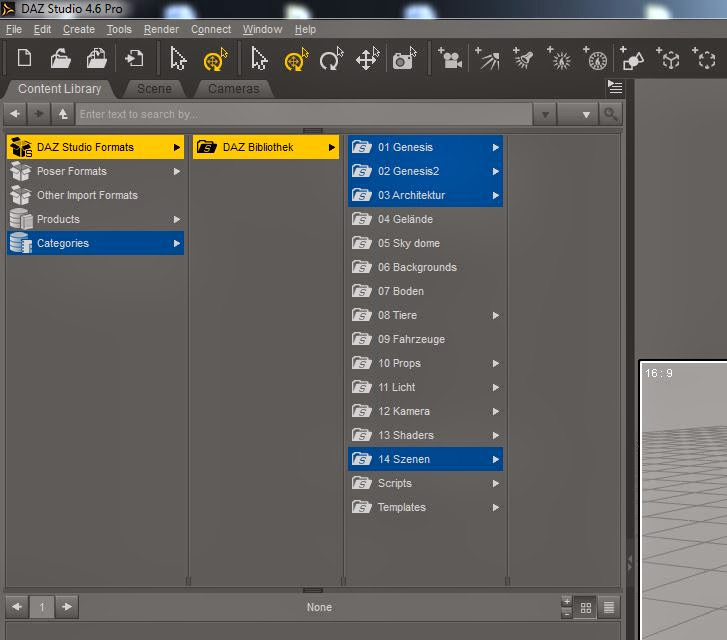Switch to list view

pyautogui.click(x=609, y=608)
